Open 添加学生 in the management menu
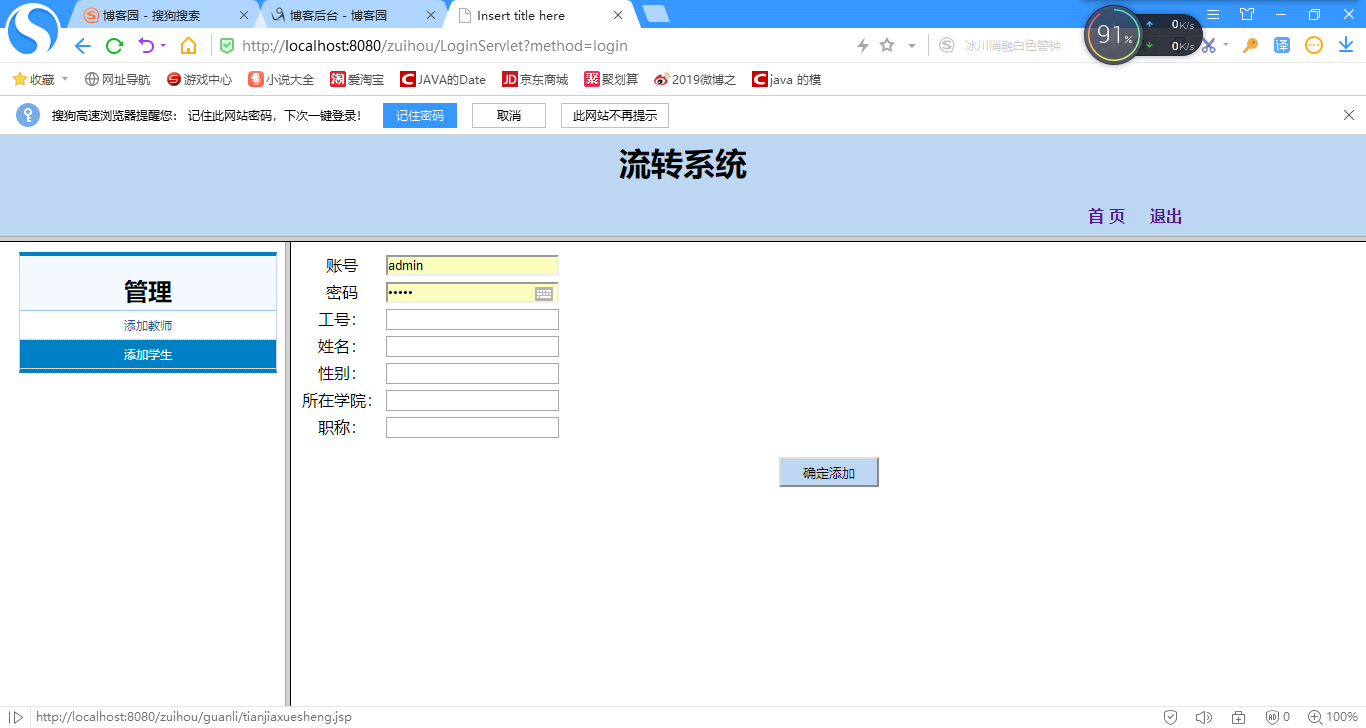Image resolution: width=1366 pixels, height=728 pixels. point(148,355)
